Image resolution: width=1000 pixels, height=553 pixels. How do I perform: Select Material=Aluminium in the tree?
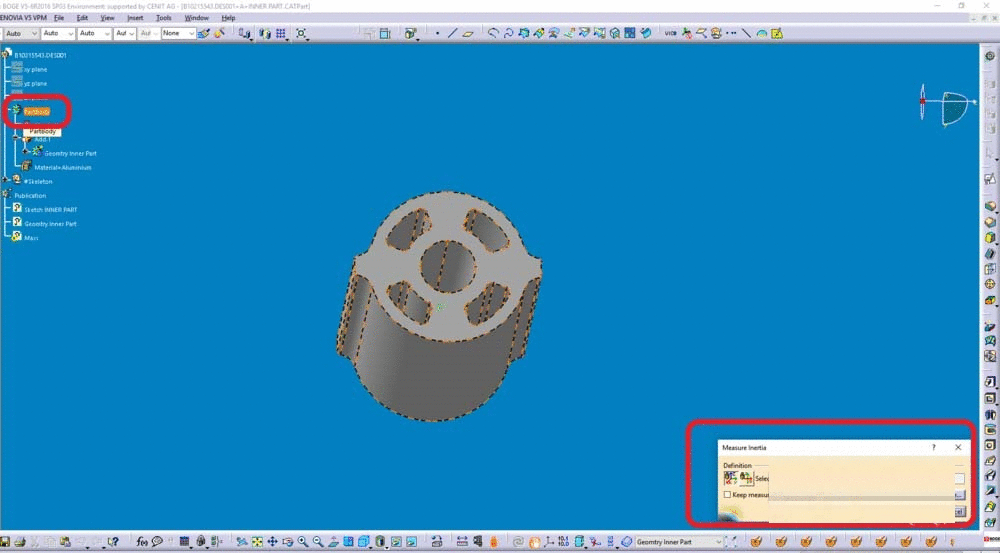click(x=62, y=167)
